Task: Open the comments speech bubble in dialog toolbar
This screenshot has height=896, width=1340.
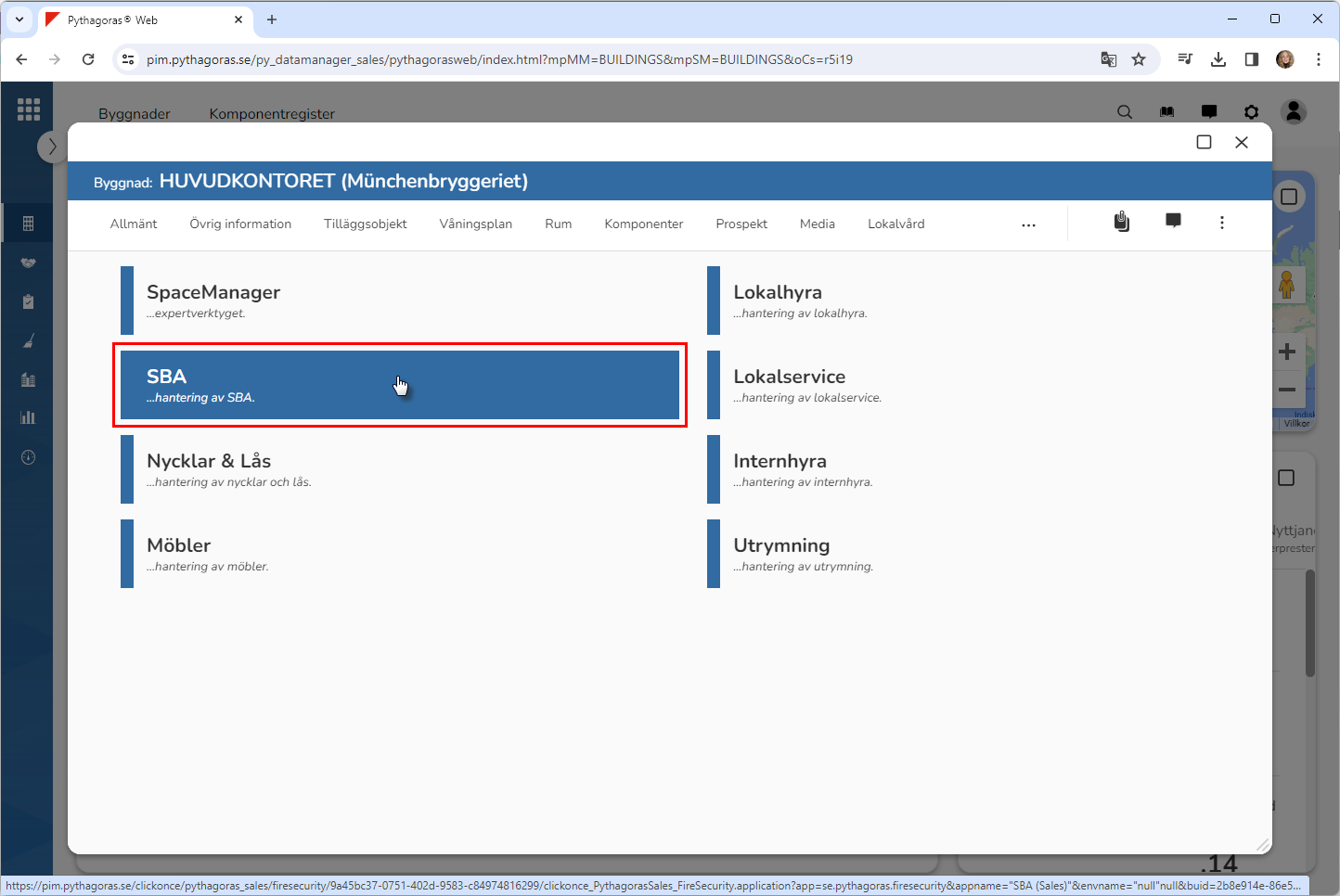Action: coord(1173,221)
